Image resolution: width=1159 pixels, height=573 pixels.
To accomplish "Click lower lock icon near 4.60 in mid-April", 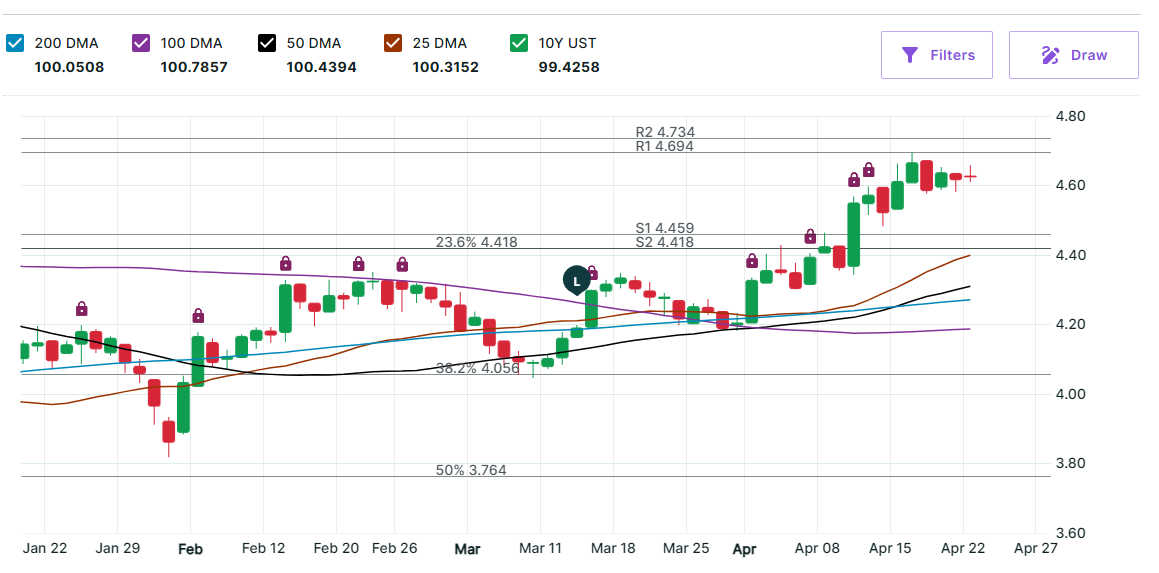I will (x=854, y=179).
